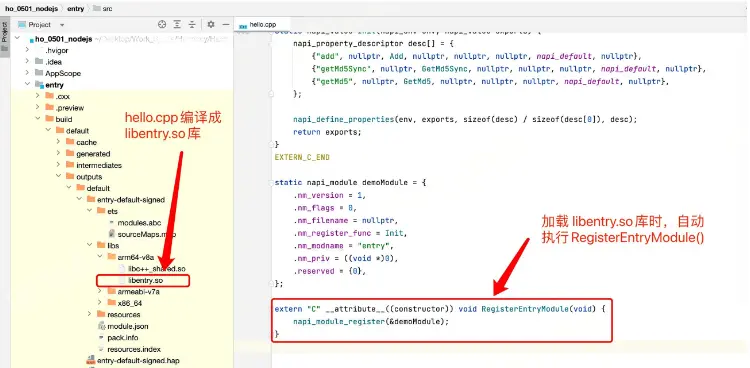750x368 pixels.
Task: Click entry in the breadcrumb bar
Action: coord(76,8)
